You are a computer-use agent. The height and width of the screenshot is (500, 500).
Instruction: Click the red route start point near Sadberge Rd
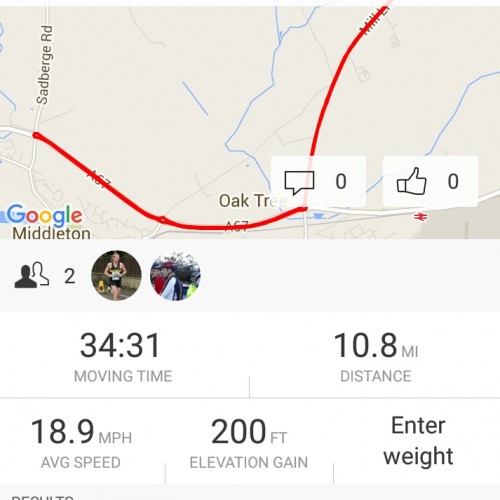point(36,135)
